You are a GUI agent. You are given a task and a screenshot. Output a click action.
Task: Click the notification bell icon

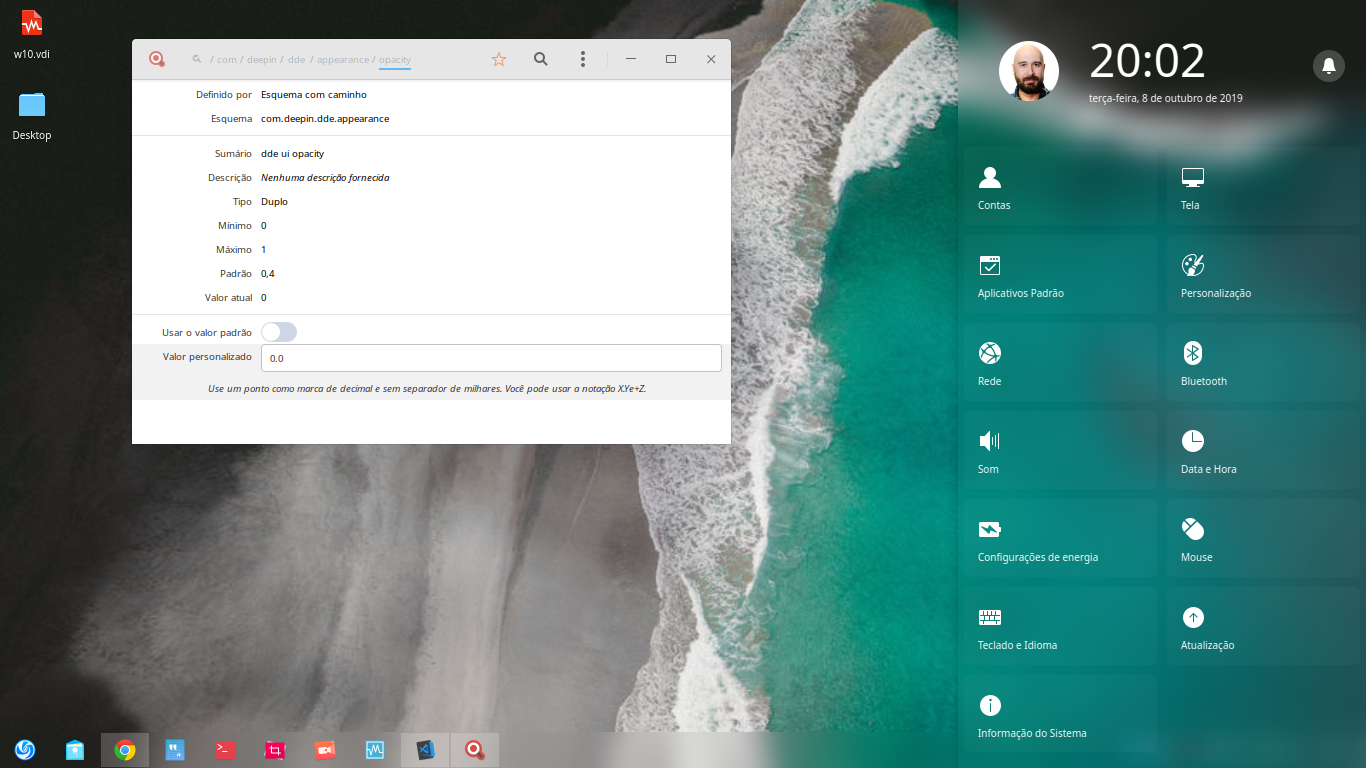point(1329,66)
